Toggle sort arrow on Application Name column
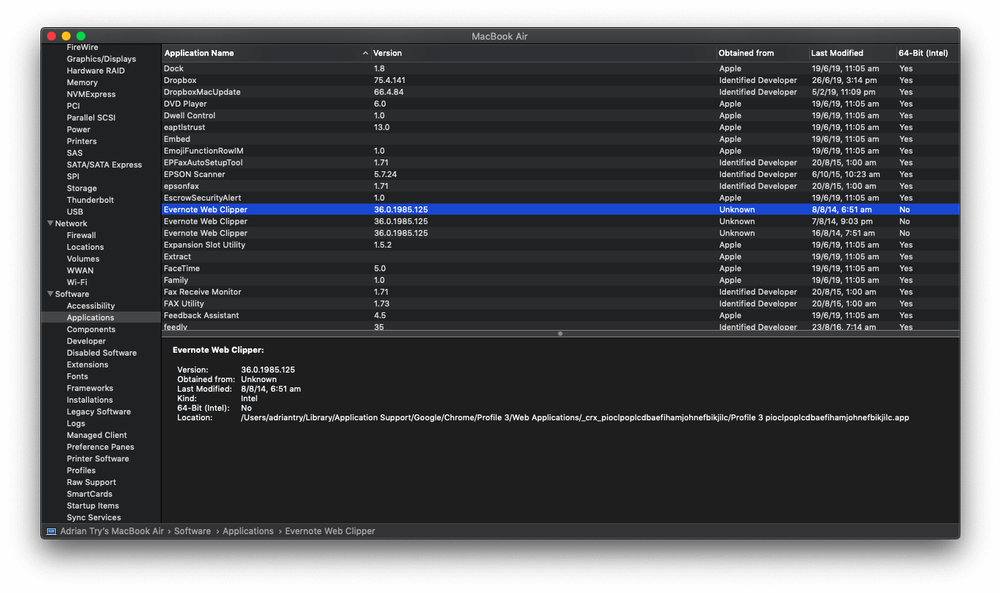The width and height of the screenshot is (1000, 593). coord(365,54)
